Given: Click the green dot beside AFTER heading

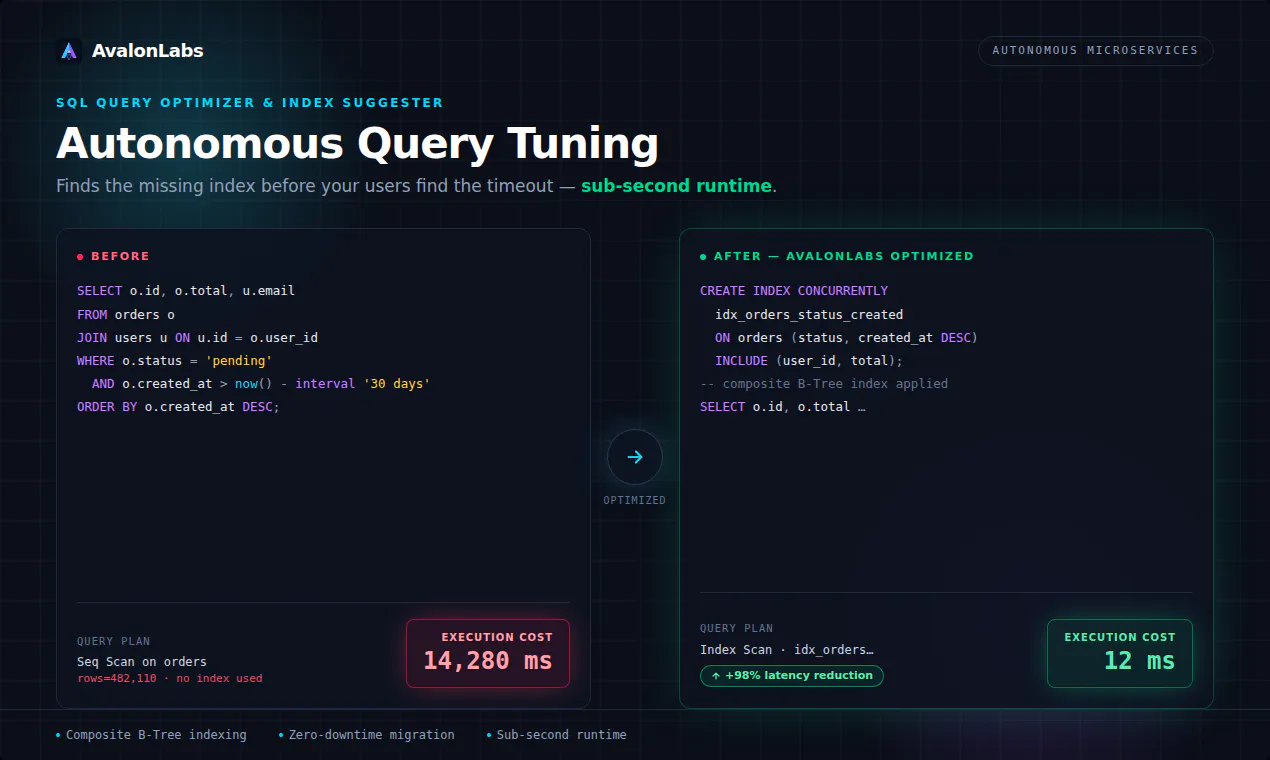Looking at the screenshot, I should tap(703, 257).
